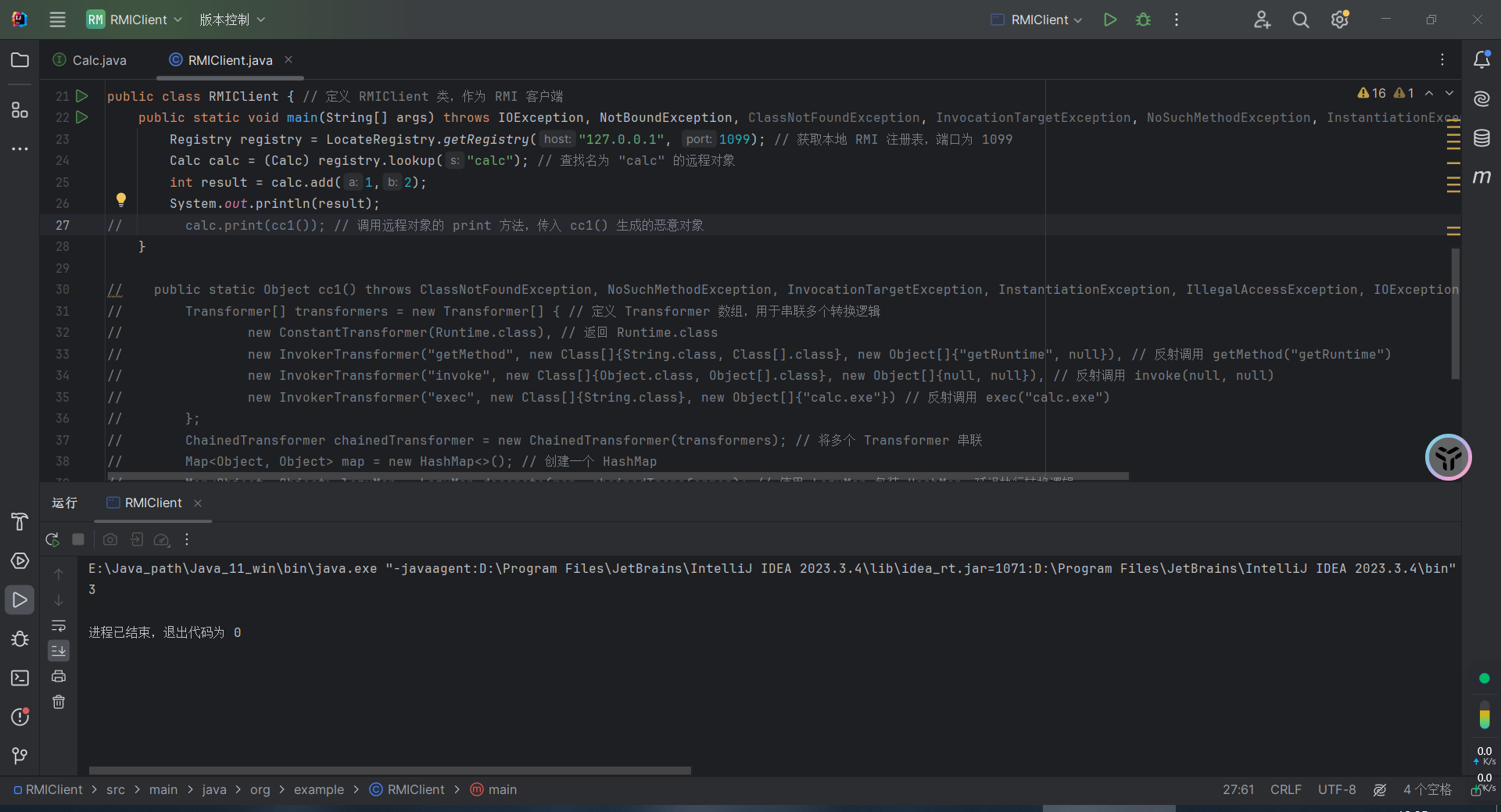Viewport: 1501px width, 812px height.
Task: Expand the RMIClient project dropdown
Action: point(134,20)
